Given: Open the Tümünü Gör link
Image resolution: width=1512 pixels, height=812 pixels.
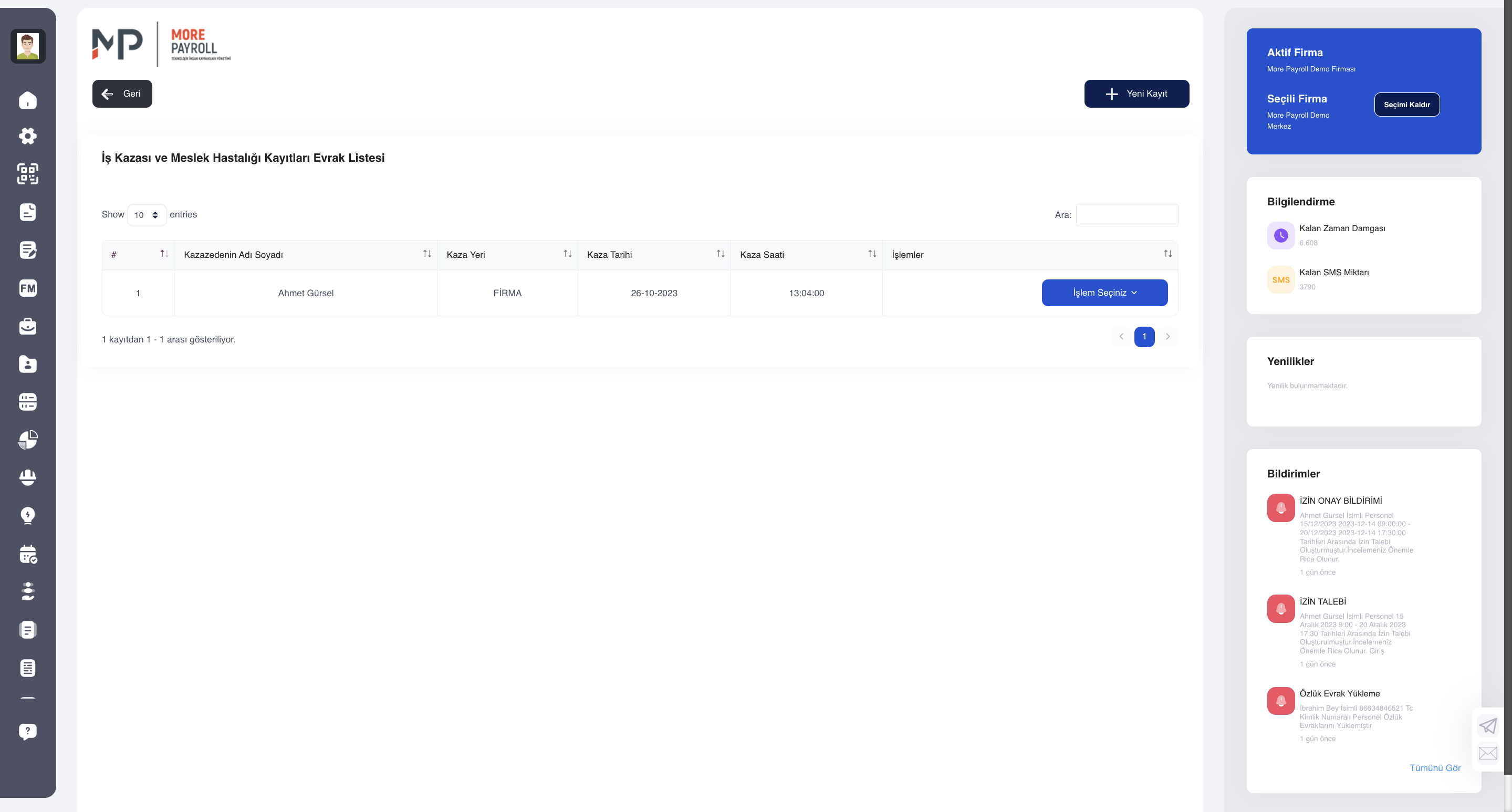Looking at the screenshot, I should [1434, 768].
